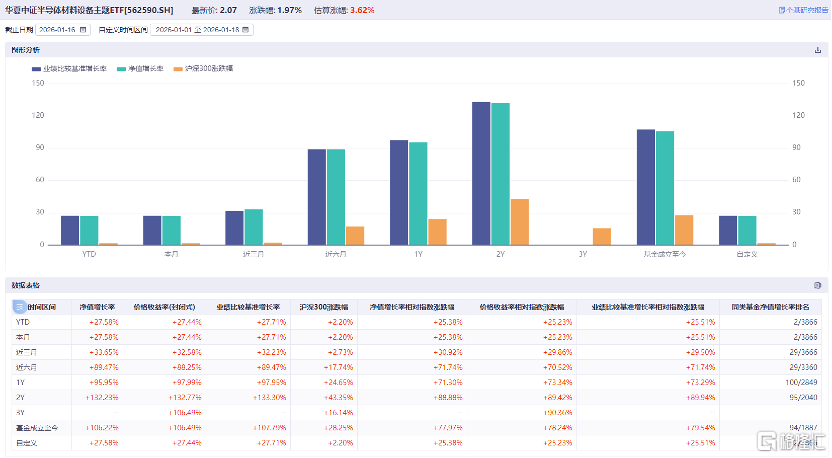Click the +24.65% CSI 300 value
Image resolution: width=832 pixels, height=458 pixels.
point(340,382)
